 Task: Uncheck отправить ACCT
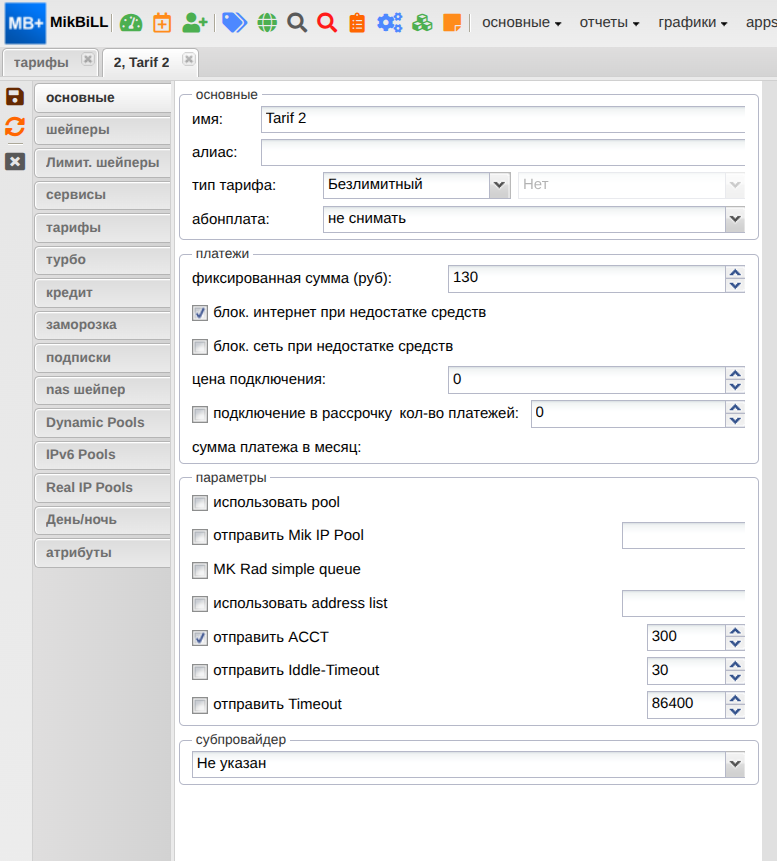[x=200, y=638]
